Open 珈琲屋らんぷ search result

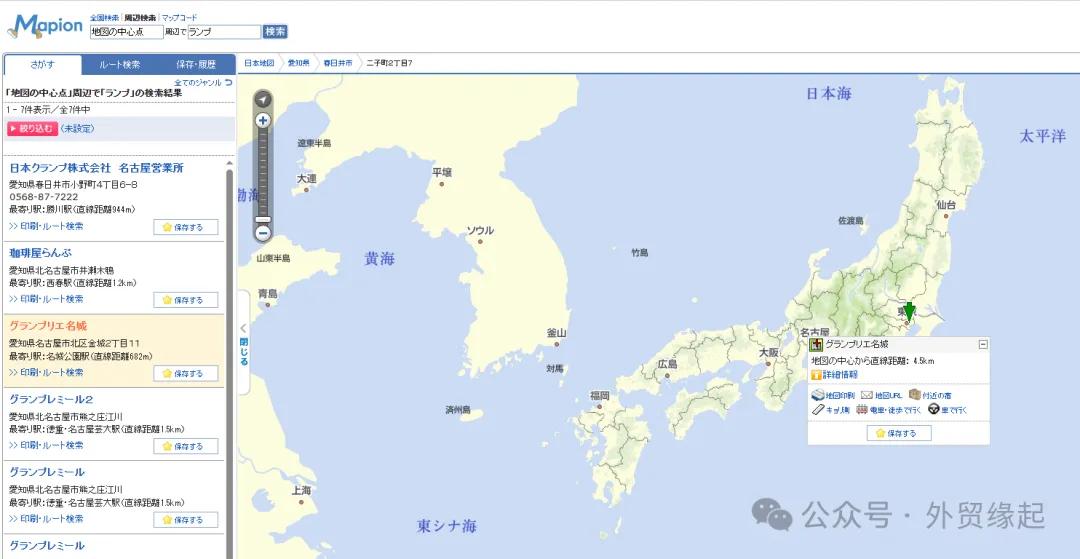[40, 253]
